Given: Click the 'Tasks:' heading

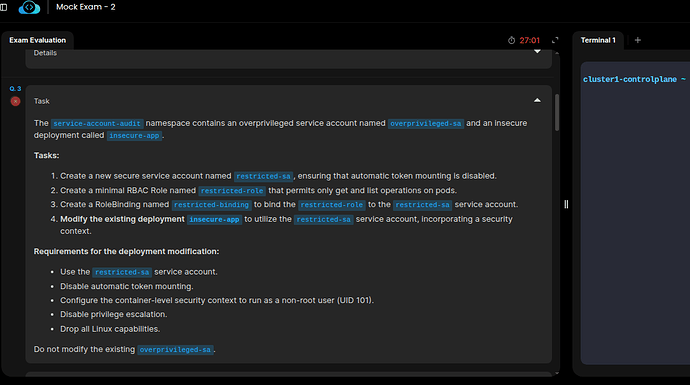Looking at the screenshot, I should pos(46,155).
